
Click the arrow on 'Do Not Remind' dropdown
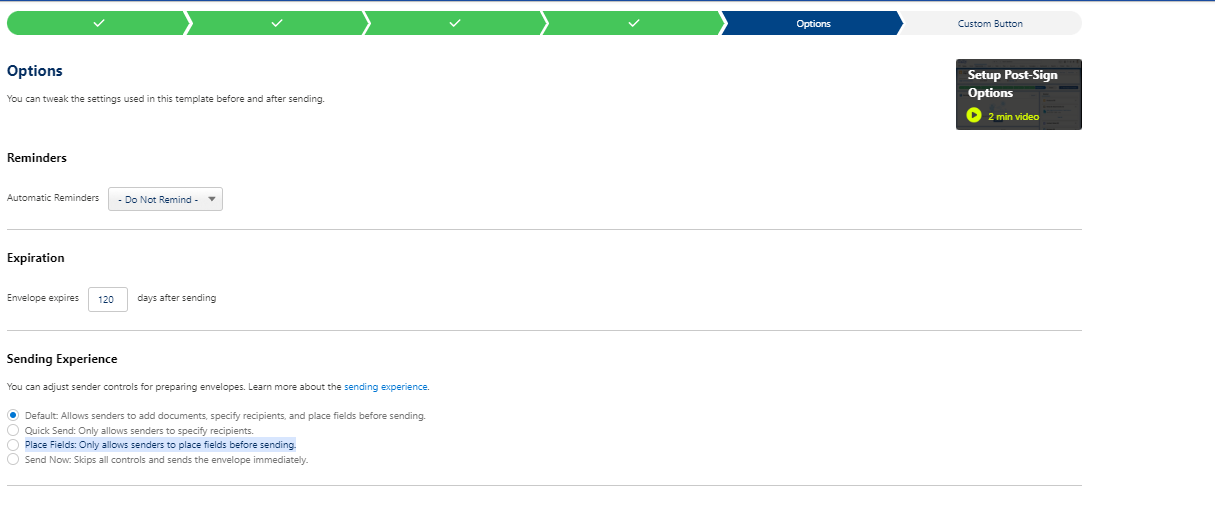point(212,200)
